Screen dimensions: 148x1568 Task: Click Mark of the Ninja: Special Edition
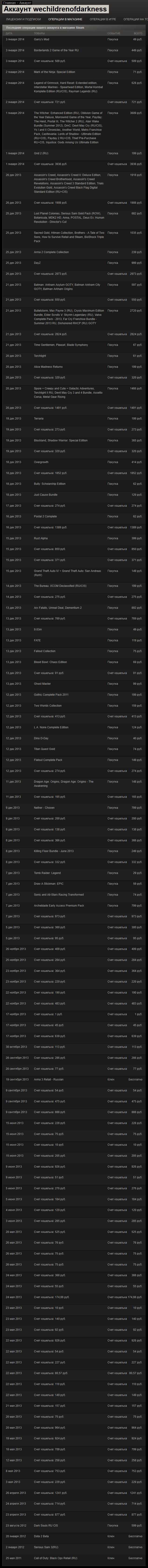click(55, 72)
